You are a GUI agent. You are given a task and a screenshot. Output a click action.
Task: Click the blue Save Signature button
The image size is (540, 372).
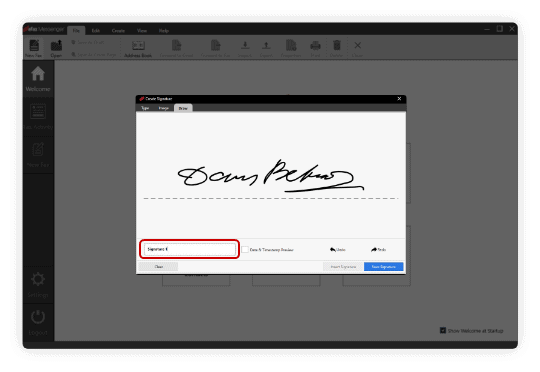[x=383, y=267]
